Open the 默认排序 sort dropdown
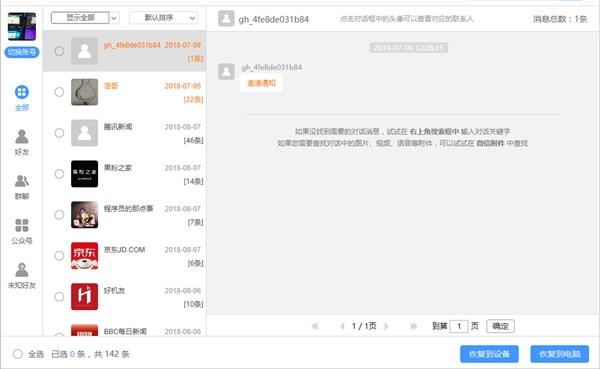This screenshot has height=369, width=600. [164, 18]
